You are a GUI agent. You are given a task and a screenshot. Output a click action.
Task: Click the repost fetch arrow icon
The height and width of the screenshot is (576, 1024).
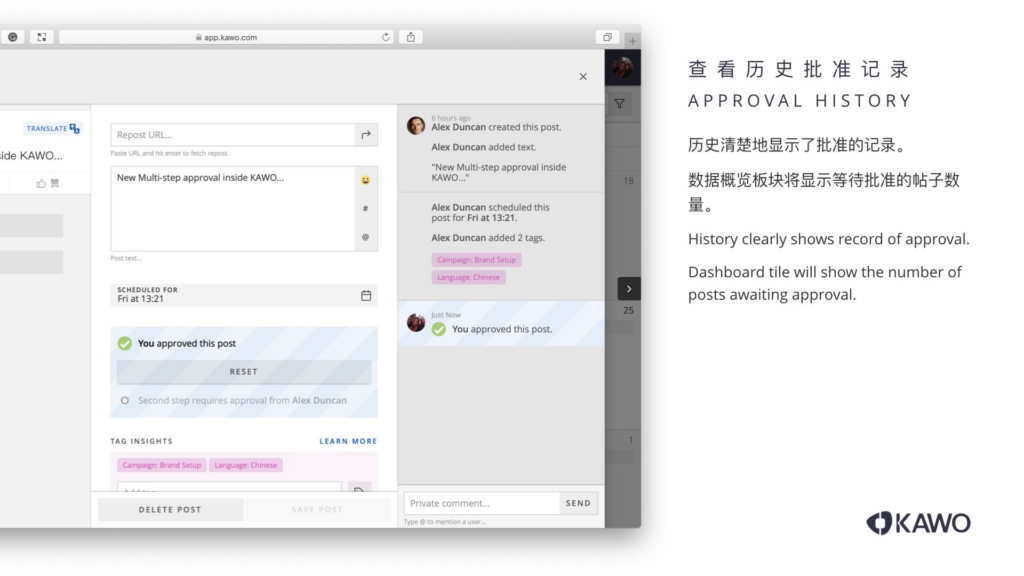tap(366, 135)
